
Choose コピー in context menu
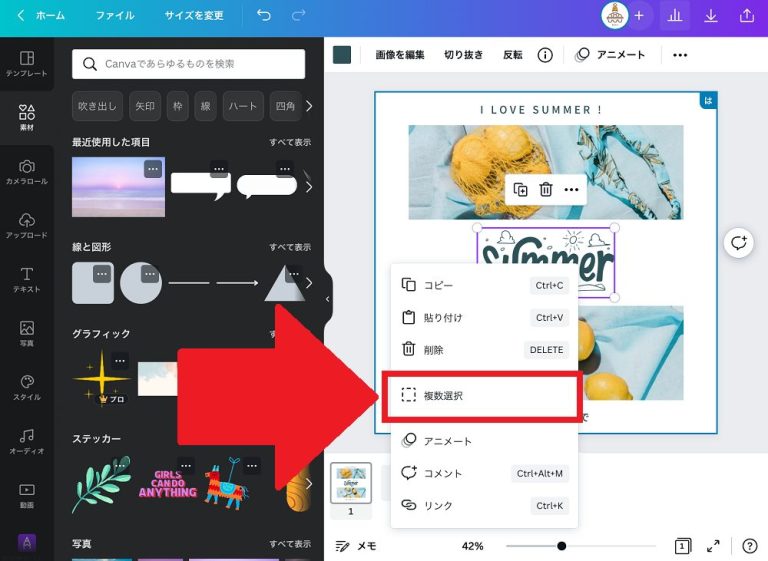point(438,285)
